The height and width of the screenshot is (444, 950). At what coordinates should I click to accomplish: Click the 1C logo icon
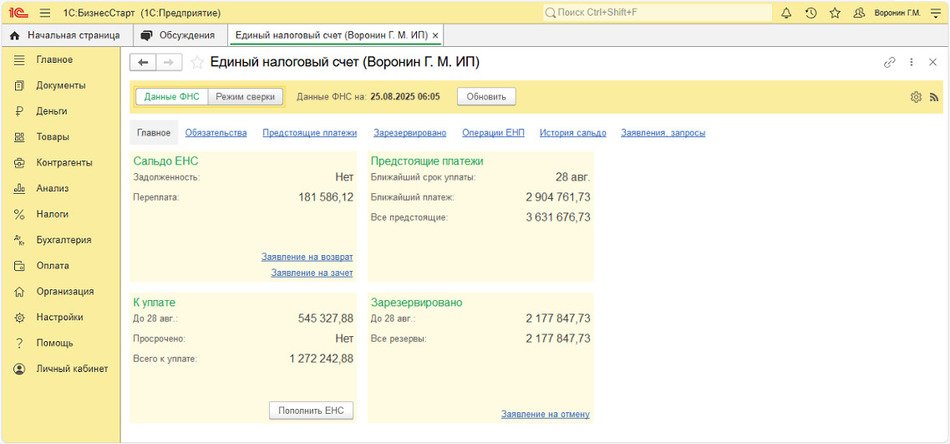pos(19,13)
